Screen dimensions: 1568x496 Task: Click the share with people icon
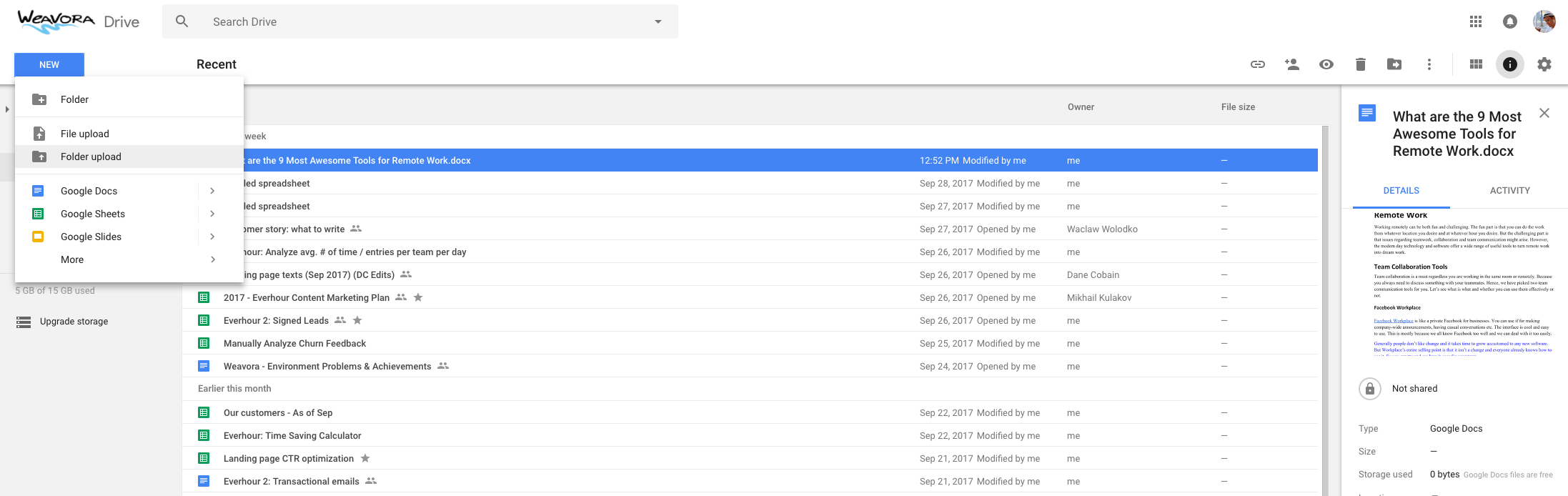point(1291,64)
